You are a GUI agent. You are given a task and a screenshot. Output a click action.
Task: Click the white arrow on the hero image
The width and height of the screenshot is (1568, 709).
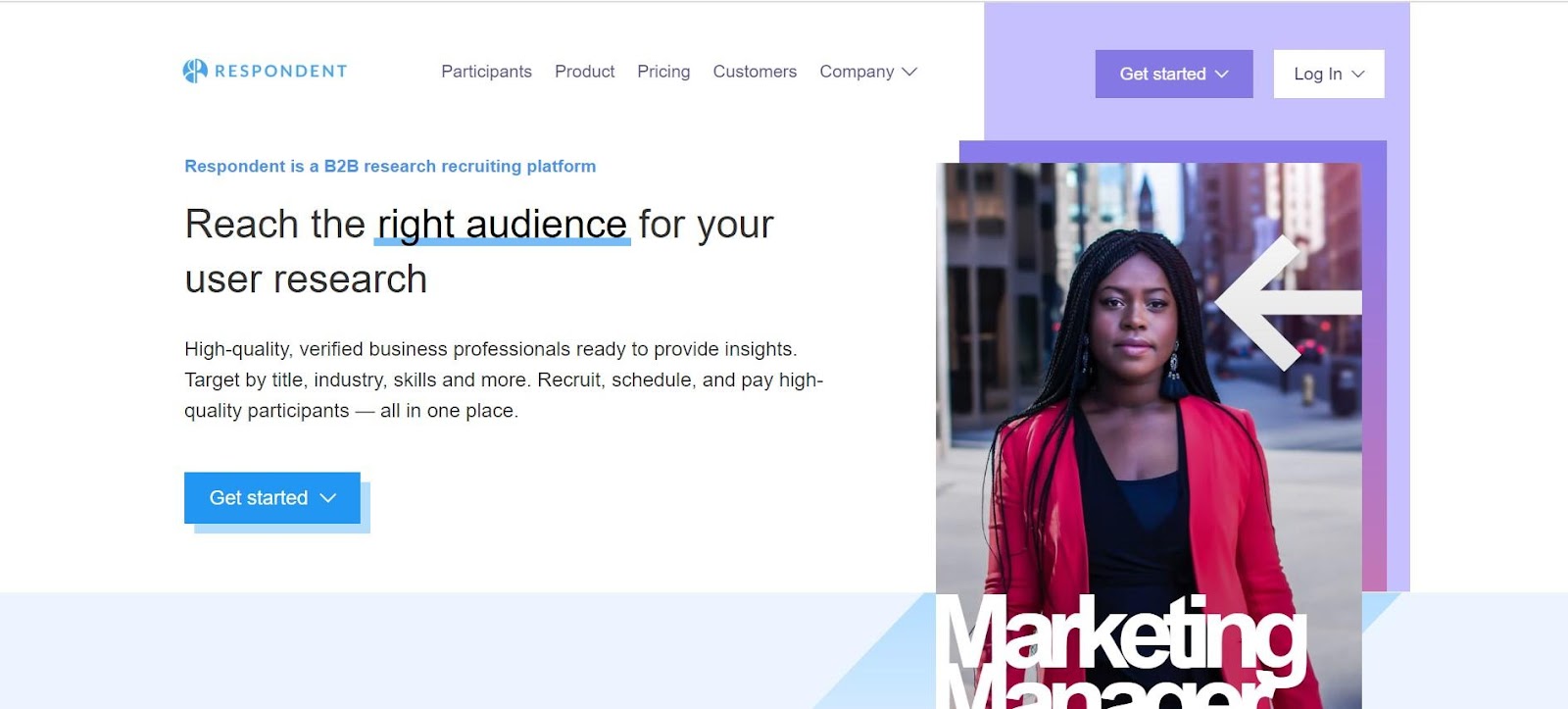pyautogui.click(x=1289, y=302)
